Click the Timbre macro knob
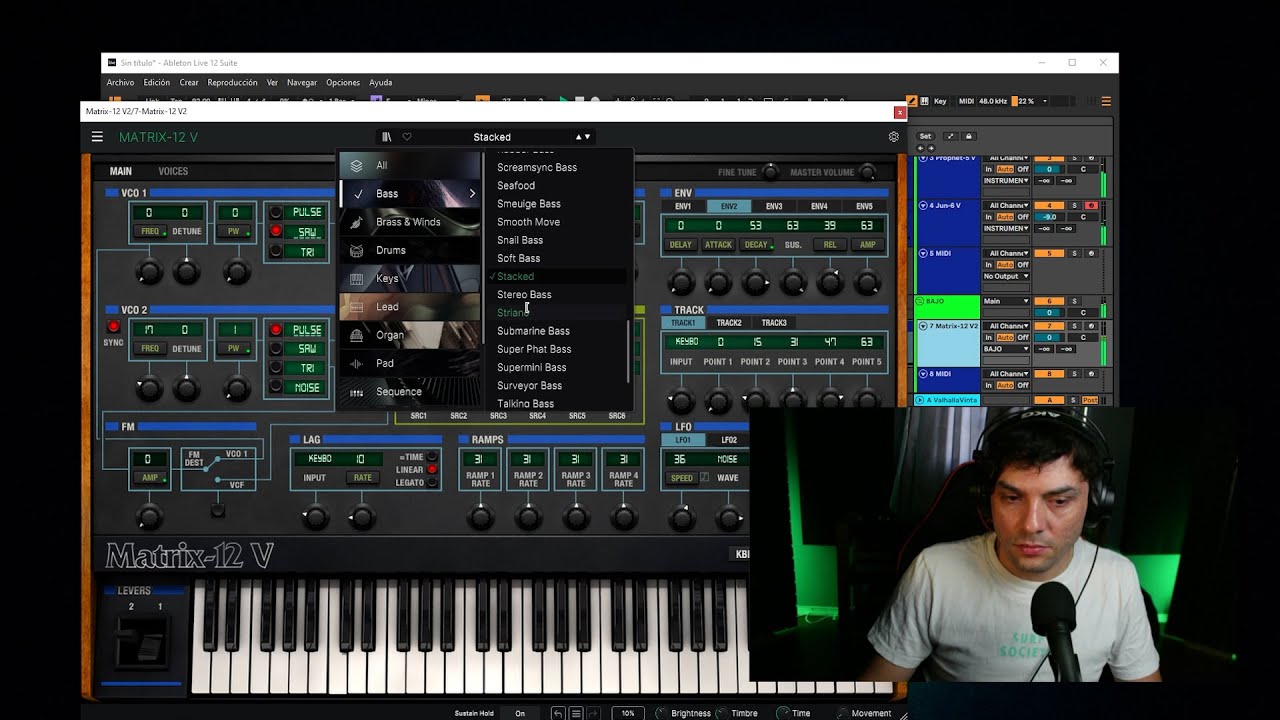The width and height of the screenshot is (1280, 720). pos(722,713)
